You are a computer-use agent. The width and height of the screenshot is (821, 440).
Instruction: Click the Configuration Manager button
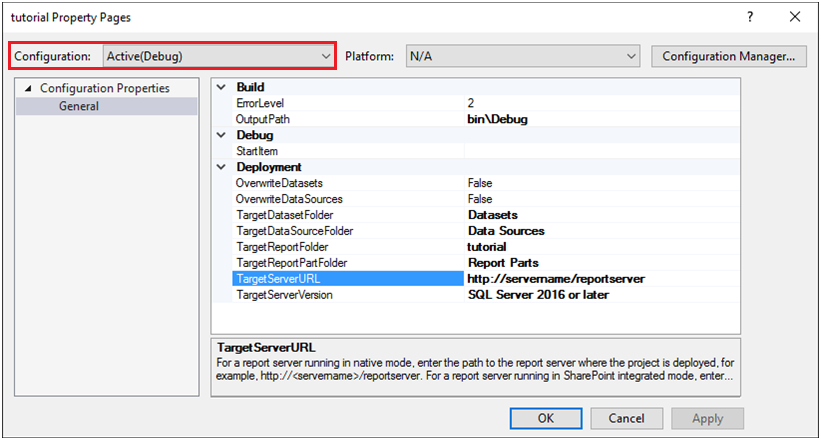(x=728, y=56)
